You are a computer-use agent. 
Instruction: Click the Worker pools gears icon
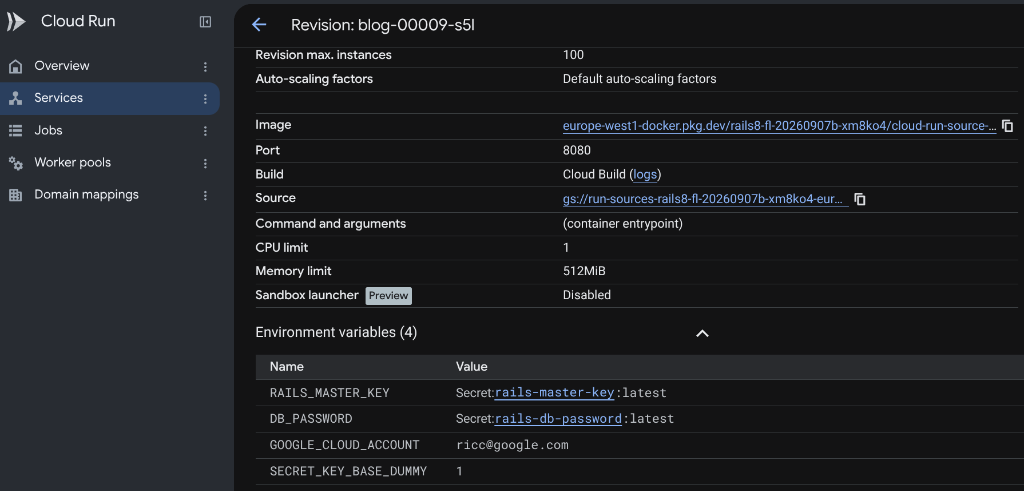16,163
